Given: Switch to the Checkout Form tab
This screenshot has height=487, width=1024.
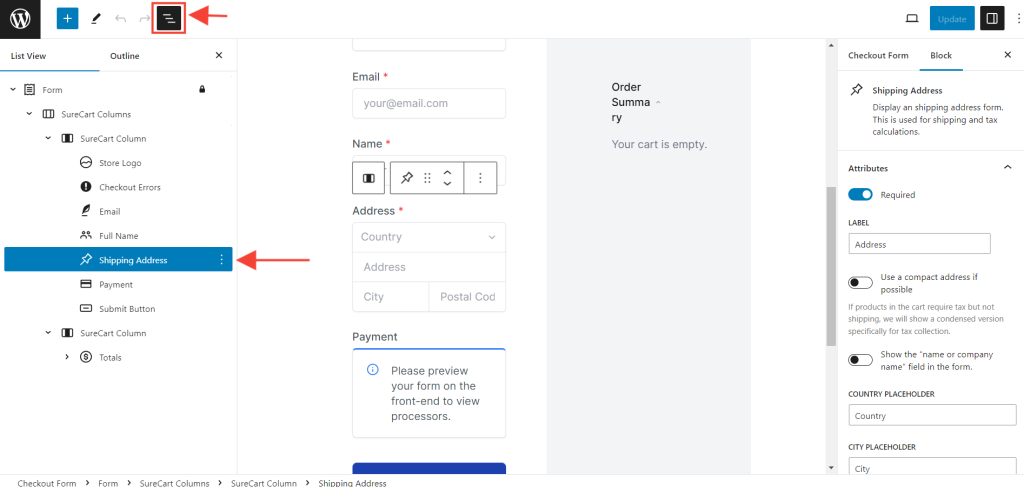Looking at the screenshot, I should pos(878,56).
